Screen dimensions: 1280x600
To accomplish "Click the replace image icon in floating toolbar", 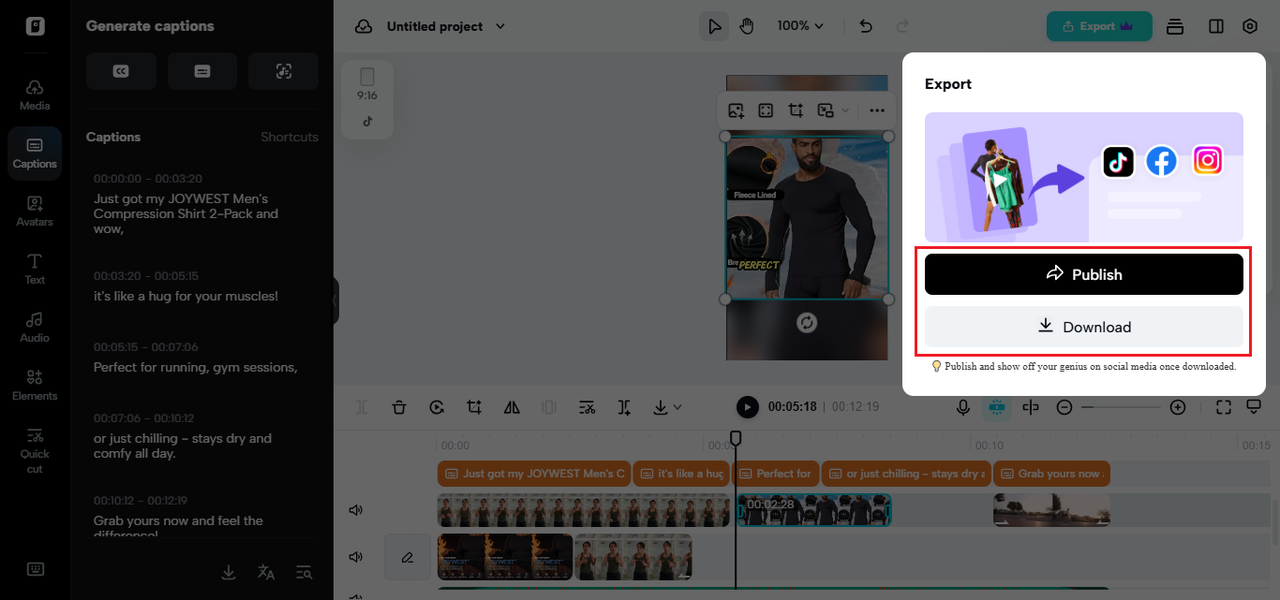I will [736, 110].
